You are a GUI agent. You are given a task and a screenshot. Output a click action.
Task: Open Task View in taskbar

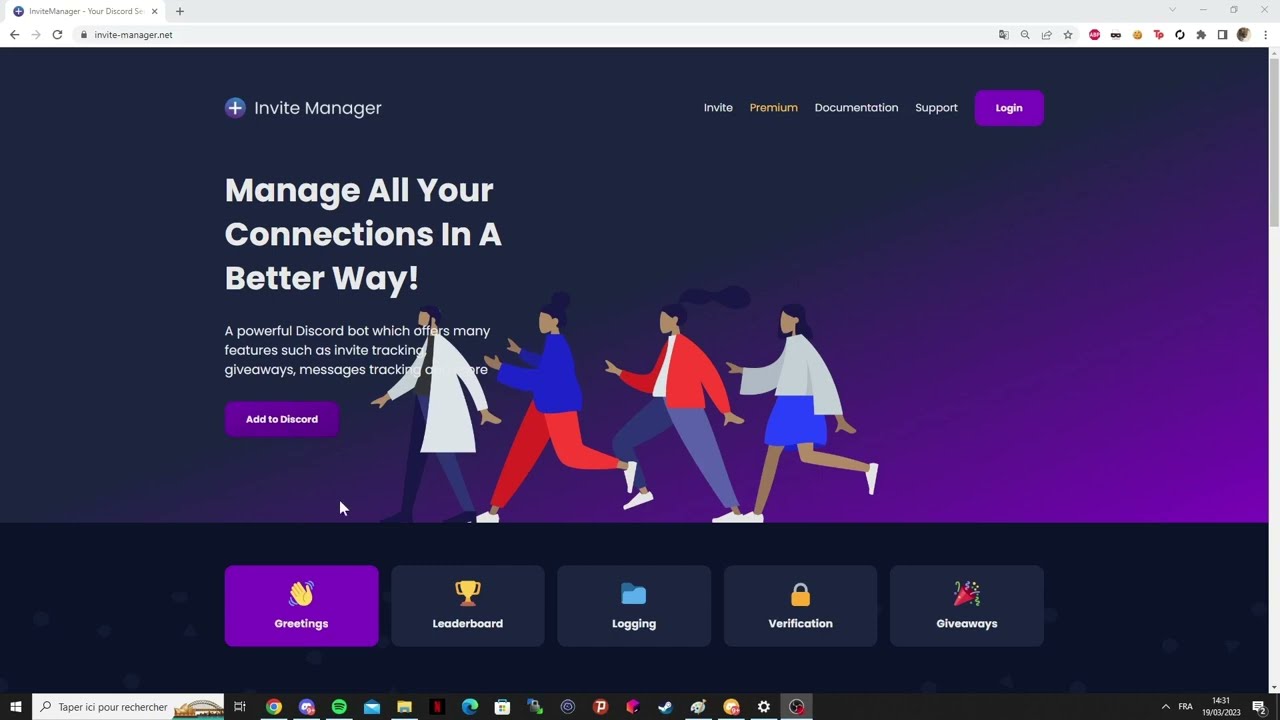pos(240,707)
